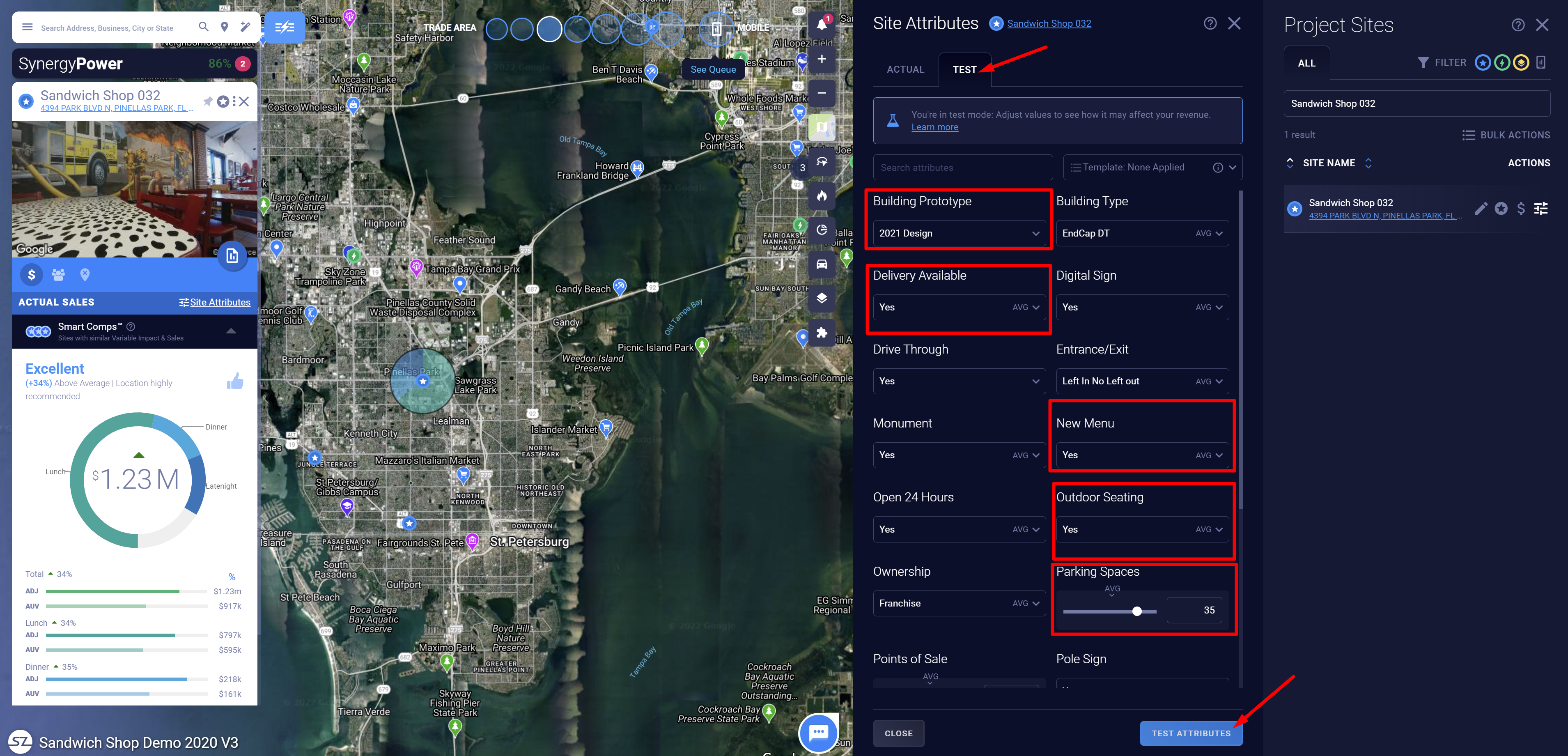1568x756 pixels.
Task: Open the Delivery Available dropdown
Action: pyautogui.click(x=959, y=308)
